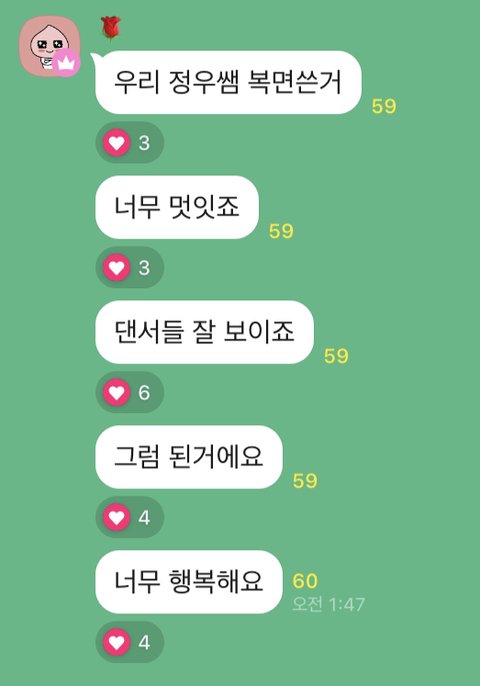This screenshot has height=686, width=480.
Task: Tap heart icon under 댄서들 잘 보이죠
Action: click(x=116, y=392)
